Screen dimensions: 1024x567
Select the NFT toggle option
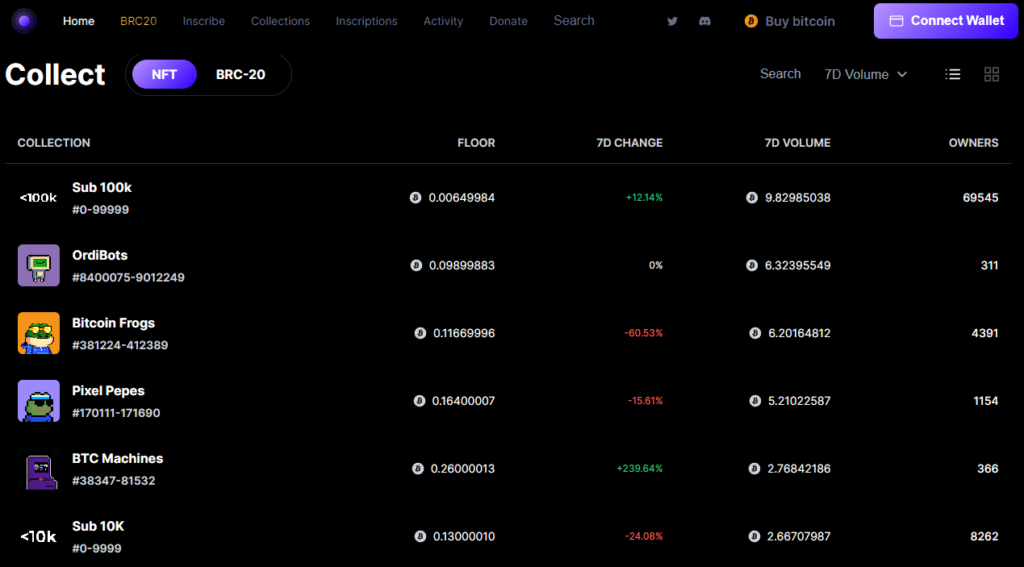(164, 74)
